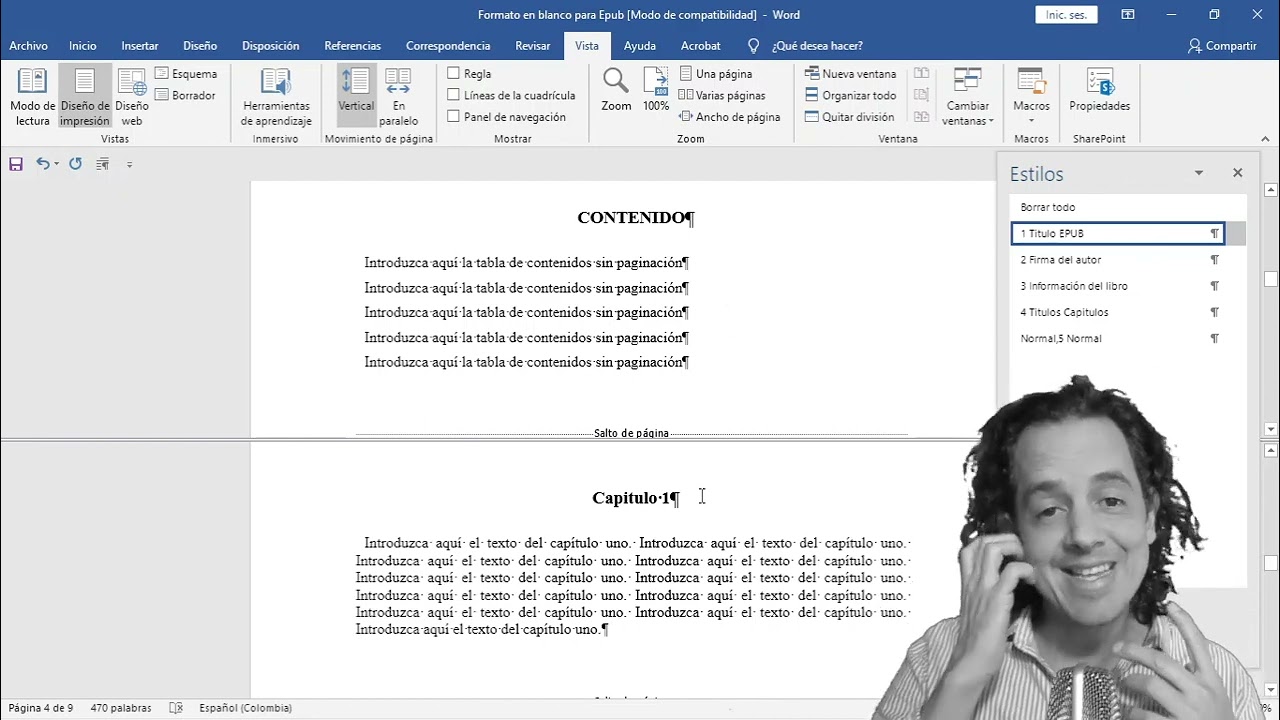
Task: Choose Una página zoom
Action: [716, 74]
